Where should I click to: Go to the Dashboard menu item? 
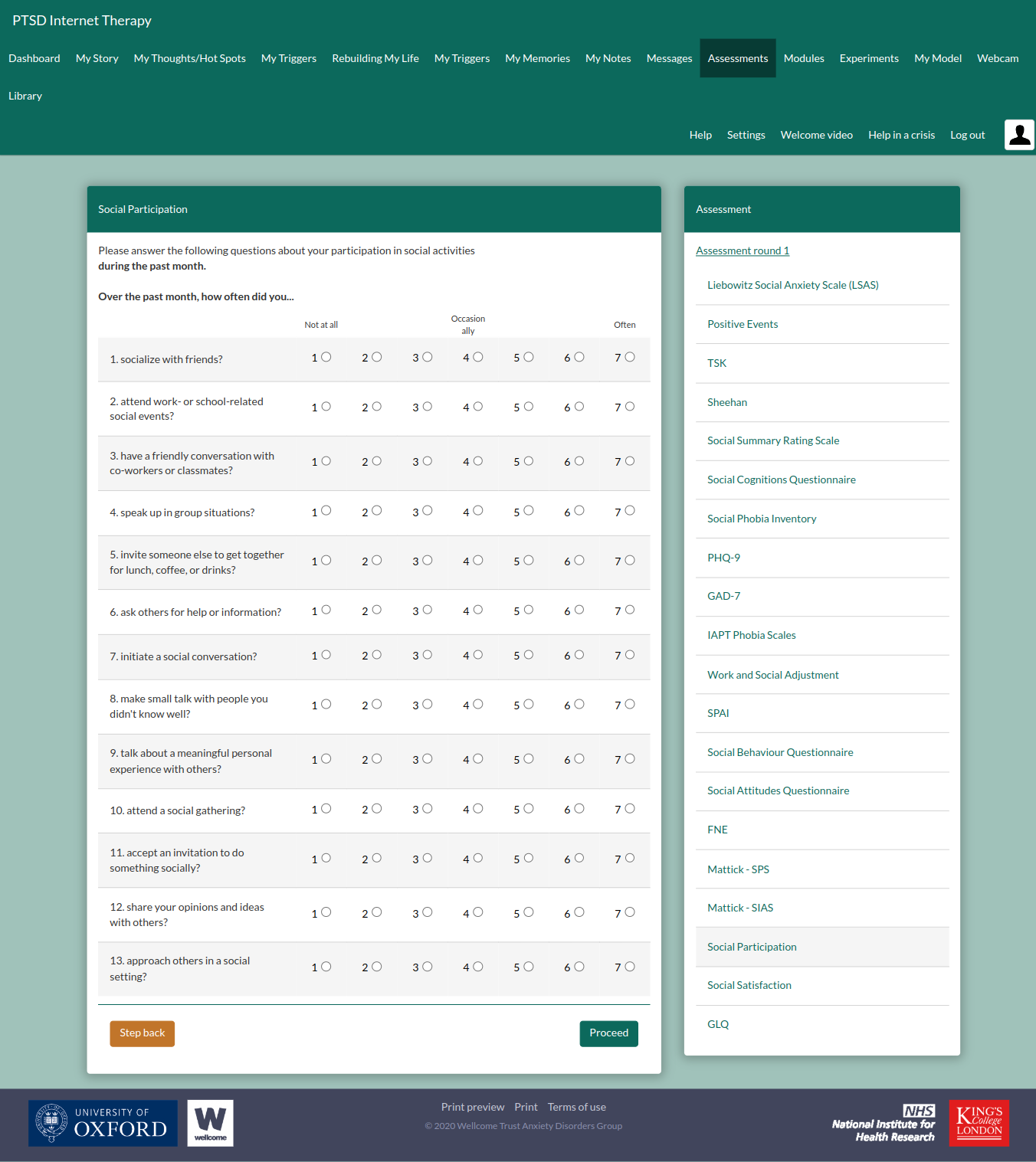click(34, 58)
